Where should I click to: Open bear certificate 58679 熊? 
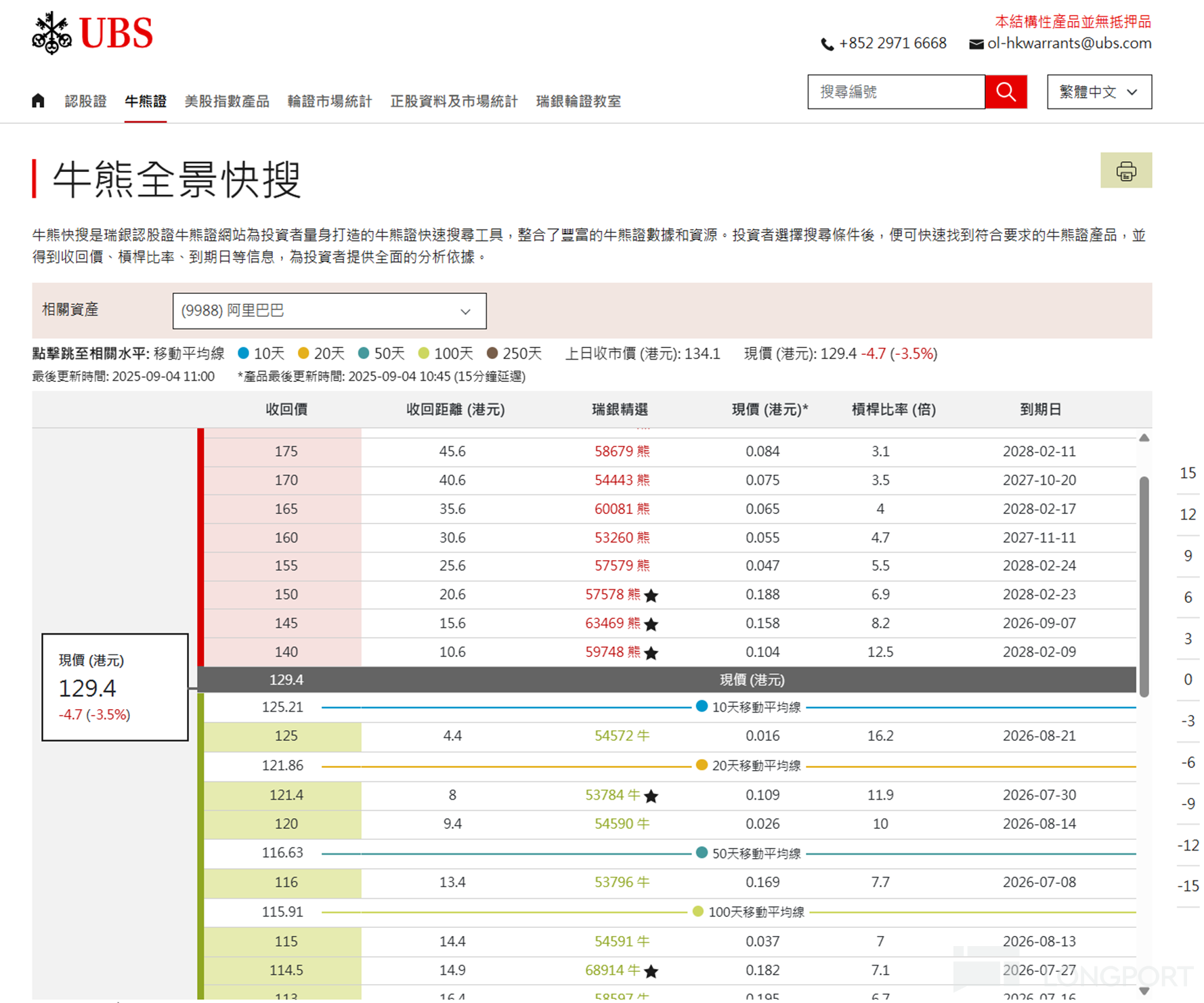[x=622, y=451]
